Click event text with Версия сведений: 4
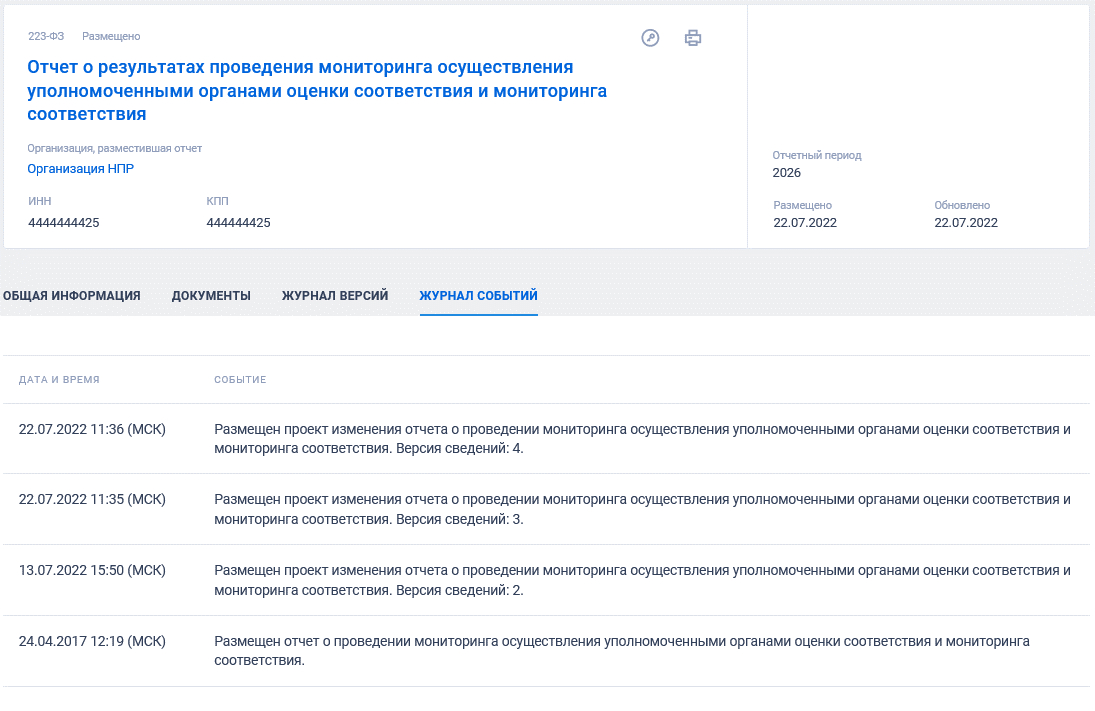This screenshot has width=1095, height=711. (642, 439)
